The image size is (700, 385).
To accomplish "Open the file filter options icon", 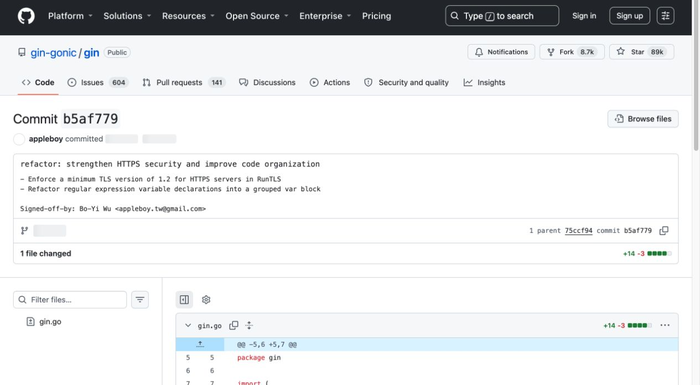I will [x=140, y=300].
